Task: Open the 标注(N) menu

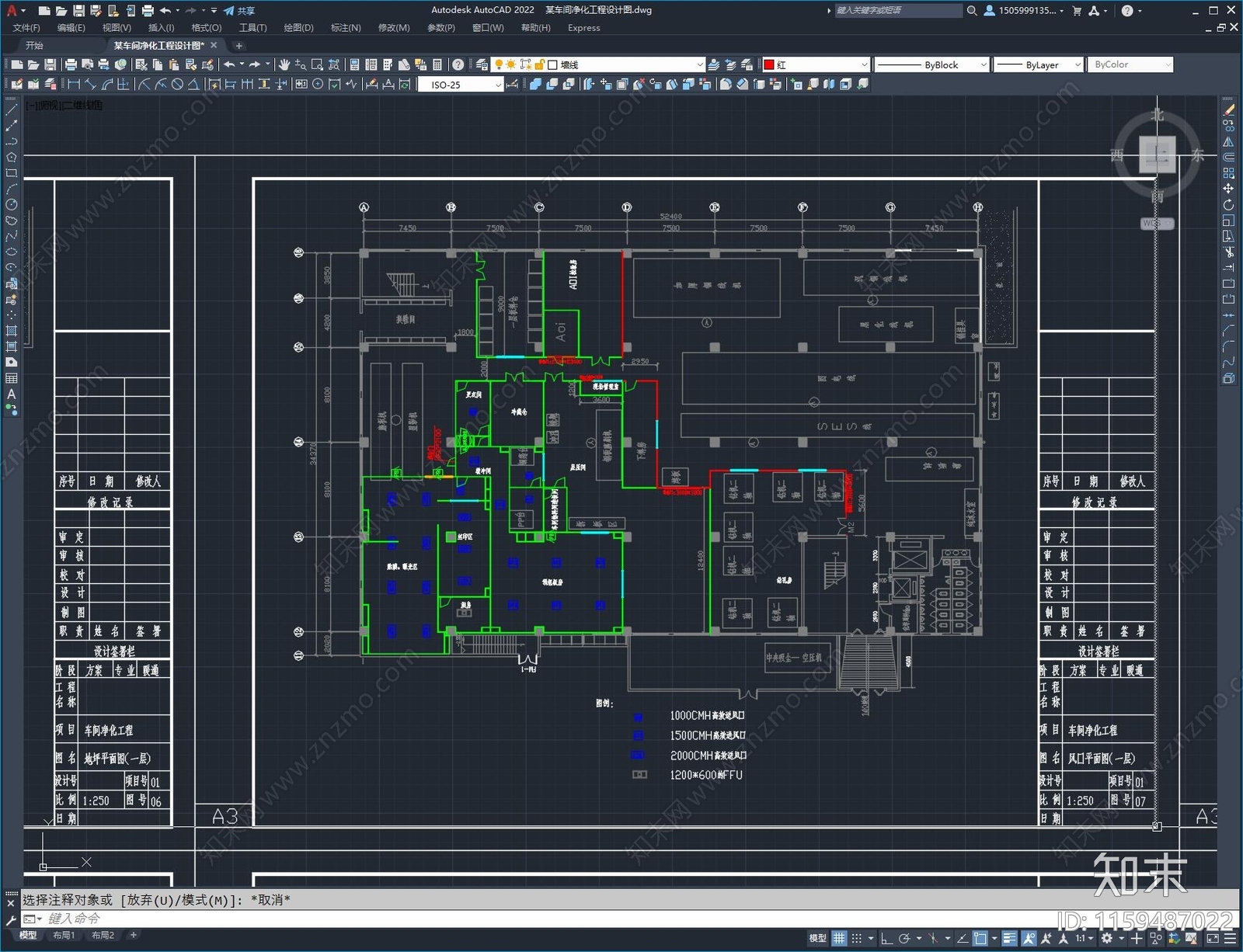Action: pos(346,28)
